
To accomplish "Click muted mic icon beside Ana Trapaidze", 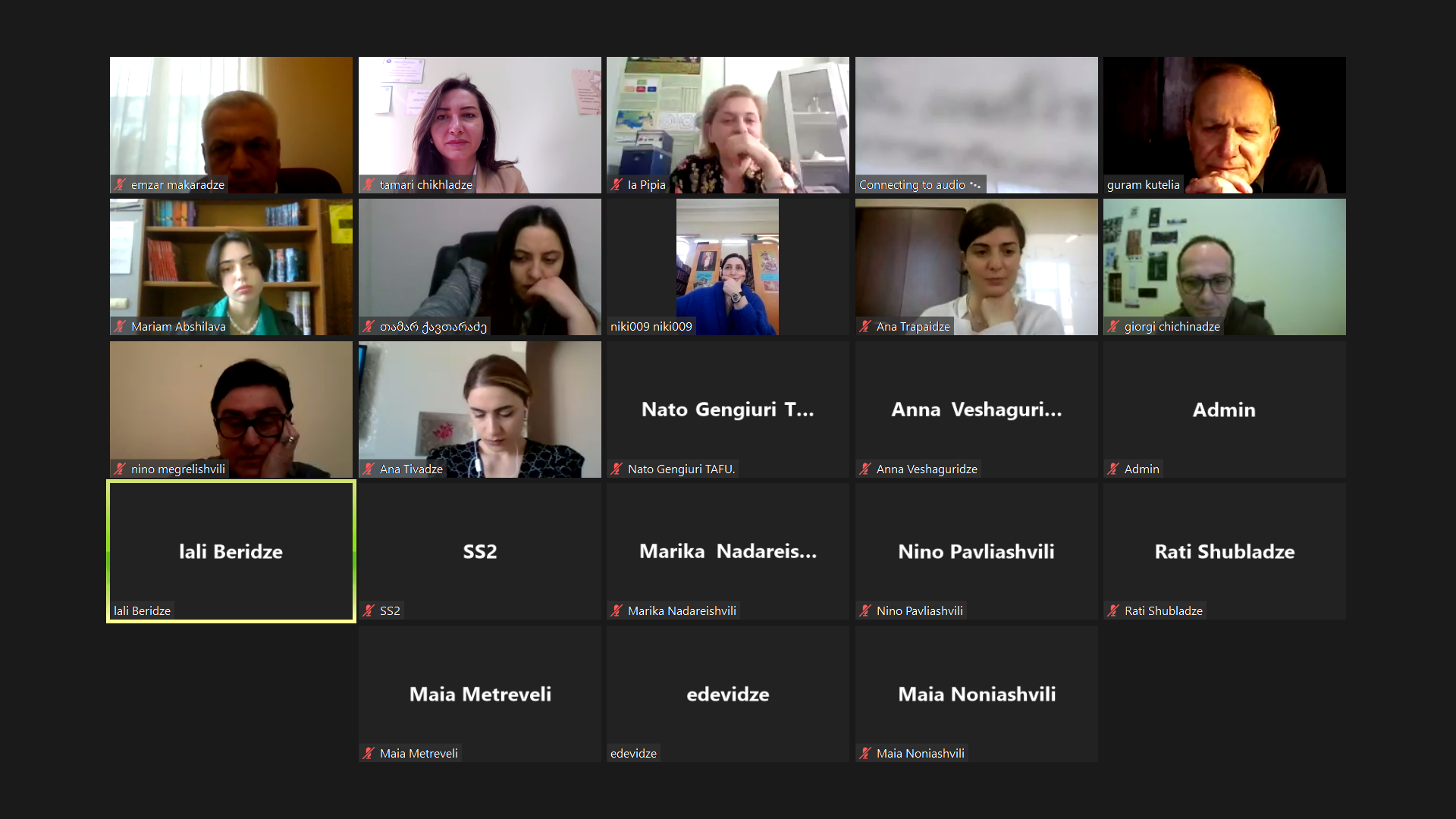I will (865, 326).
